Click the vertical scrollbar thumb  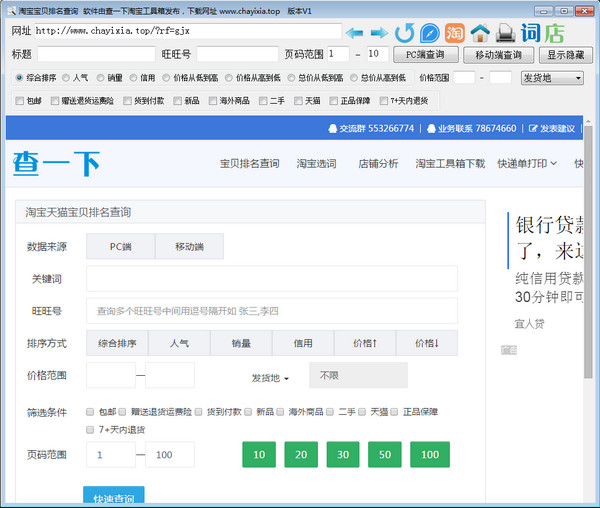(588, 252)
